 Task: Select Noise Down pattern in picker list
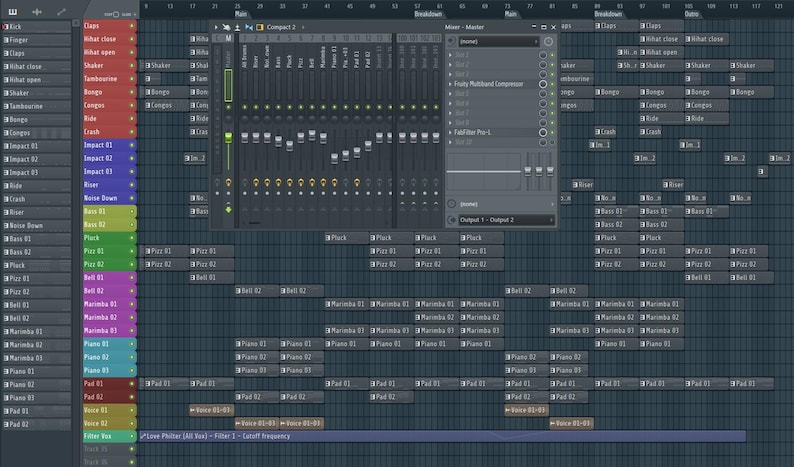click(36, 225)
